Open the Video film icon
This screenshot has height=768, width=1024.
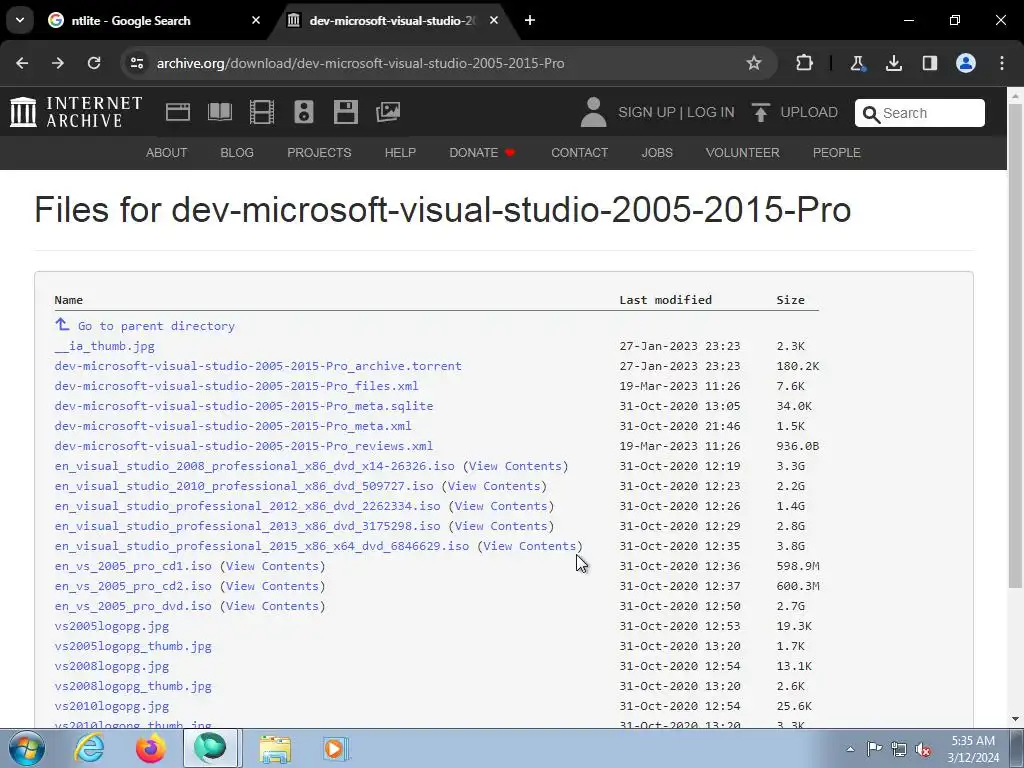point(262,112)
